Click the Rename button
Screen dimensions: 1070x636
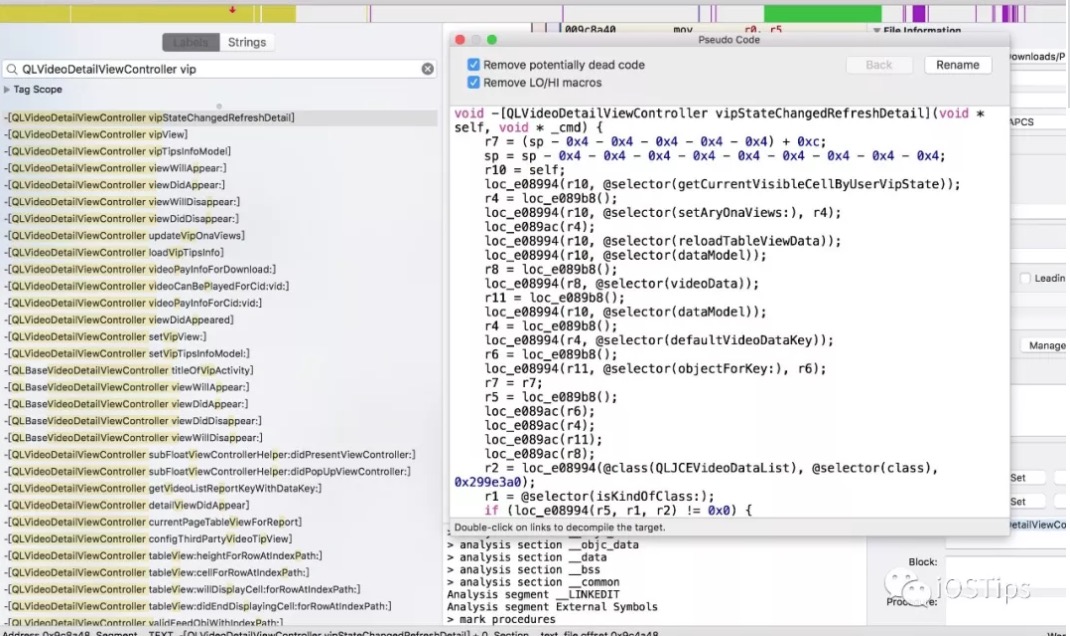pyautogui.click(x=957, y=65)
